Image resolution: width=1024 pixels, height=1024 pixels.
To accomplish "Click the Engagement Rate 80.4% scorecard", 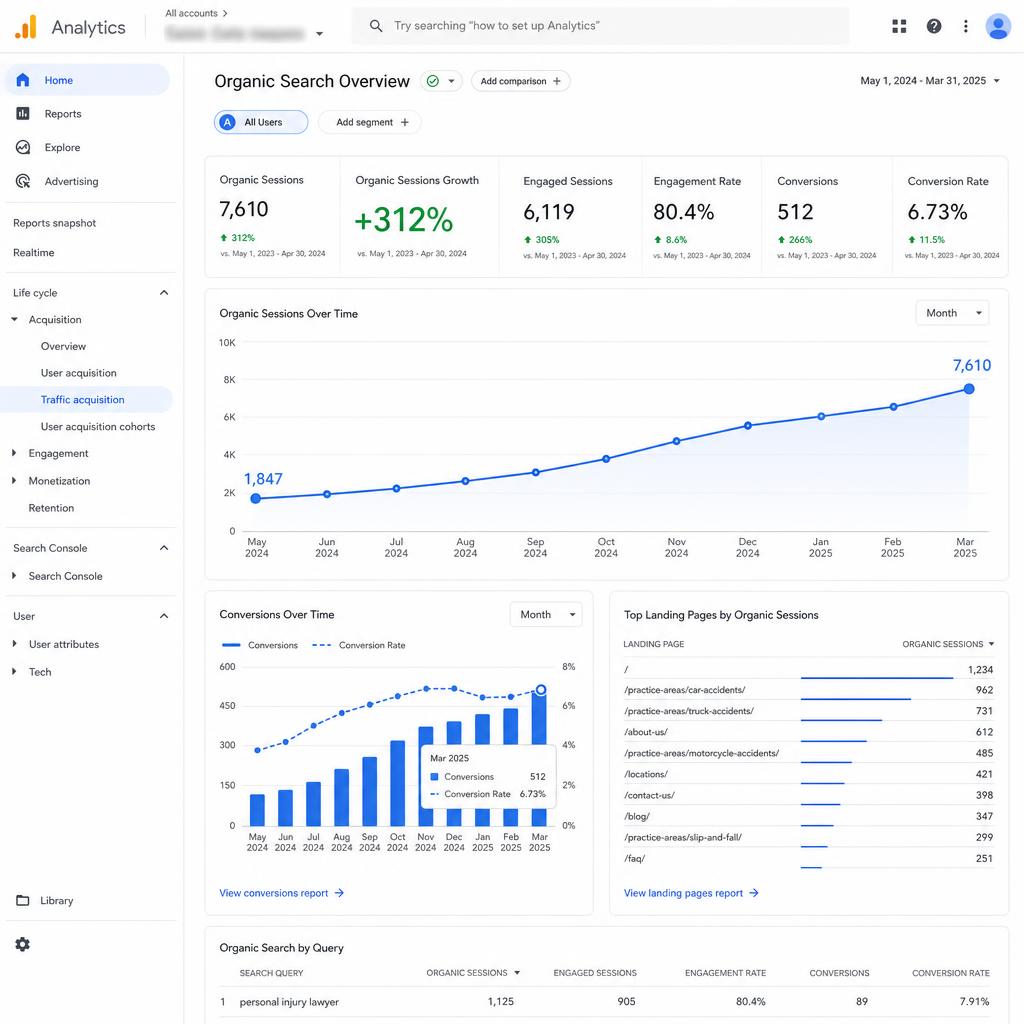I will pos(701,216).
